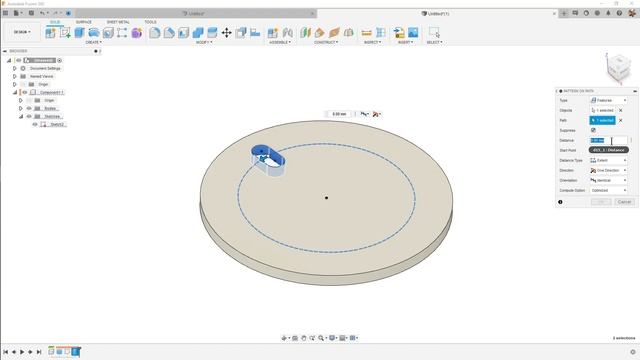Open the purple Create Form tool
The image size is (640, 360).
click(x=136, y=33)
